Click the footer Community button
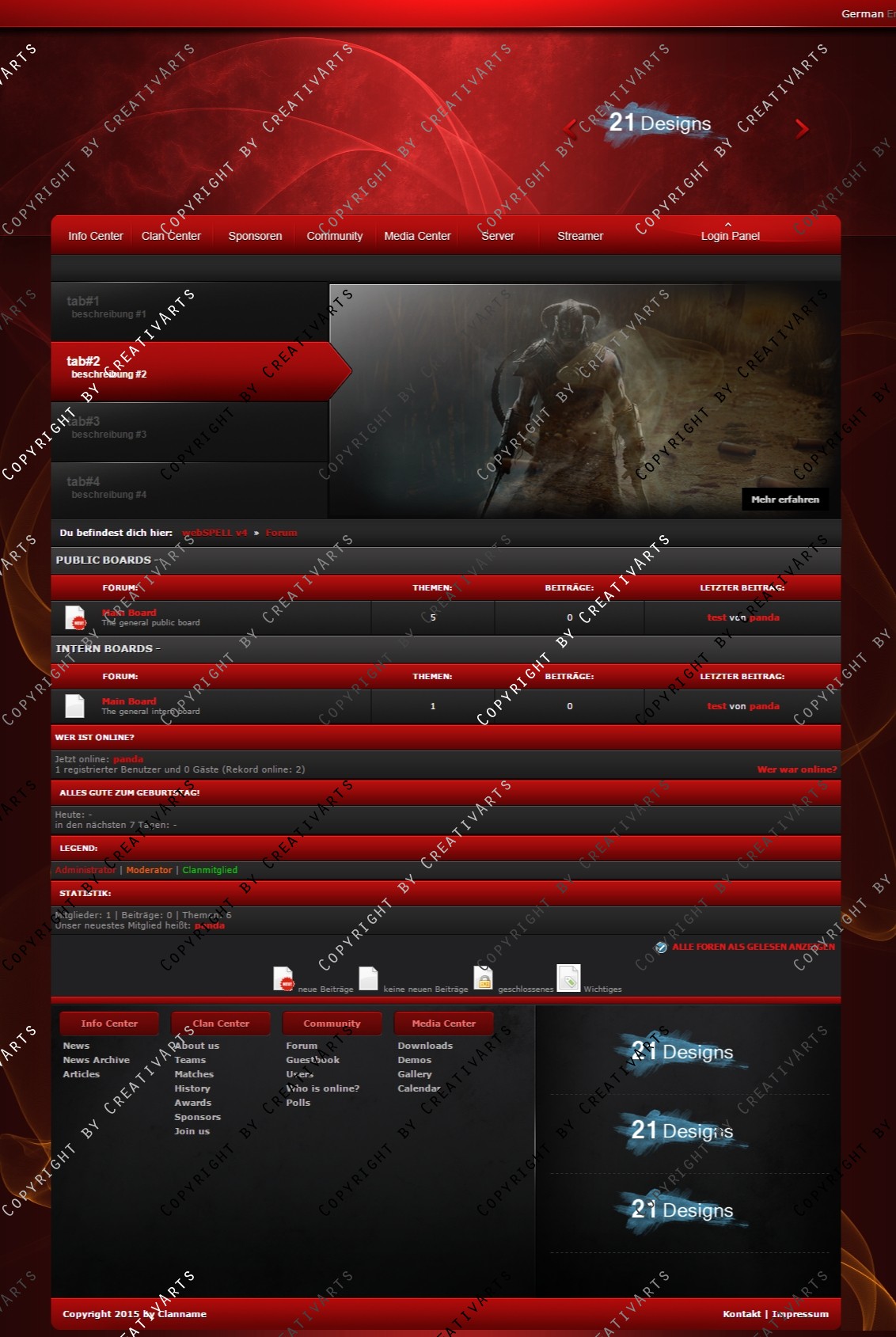The image size is (896, 1337). [x=332, y=1024]
